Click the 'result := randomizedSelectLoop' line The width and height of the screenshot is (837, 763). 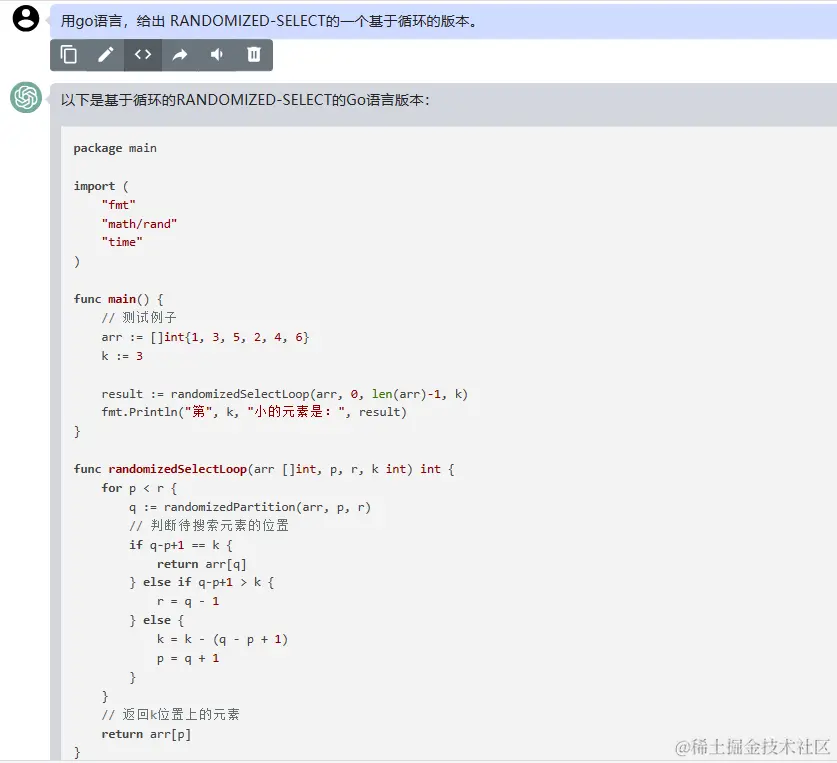pos(285,394)
